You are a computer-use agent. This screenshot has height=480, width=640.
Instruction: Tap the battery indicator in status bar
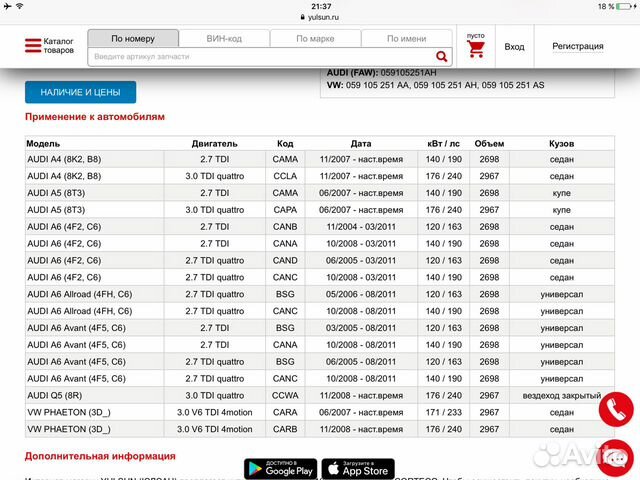(624, 7)
